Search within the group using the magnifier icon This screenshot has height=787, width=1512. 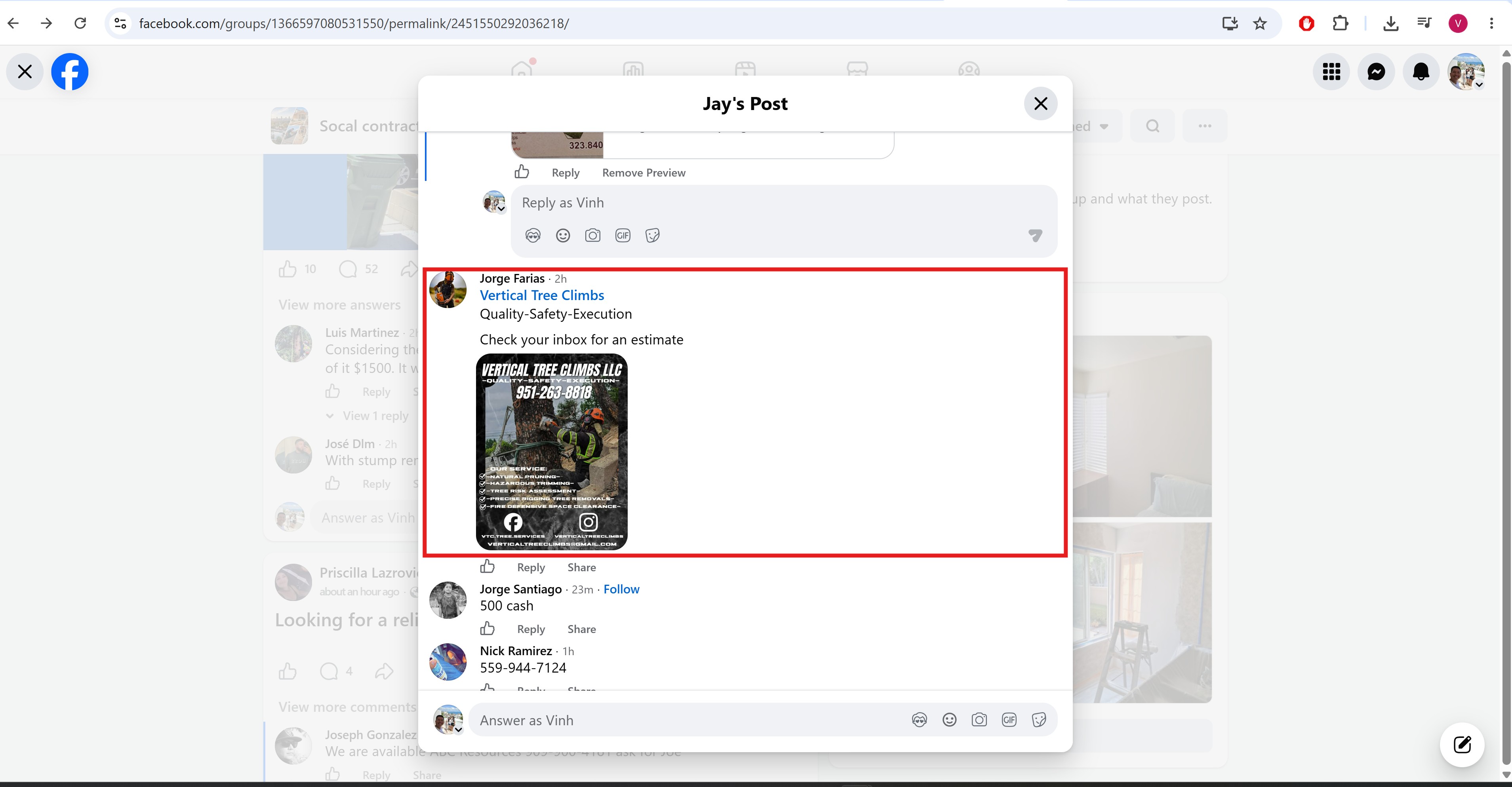click(1152, 126)
